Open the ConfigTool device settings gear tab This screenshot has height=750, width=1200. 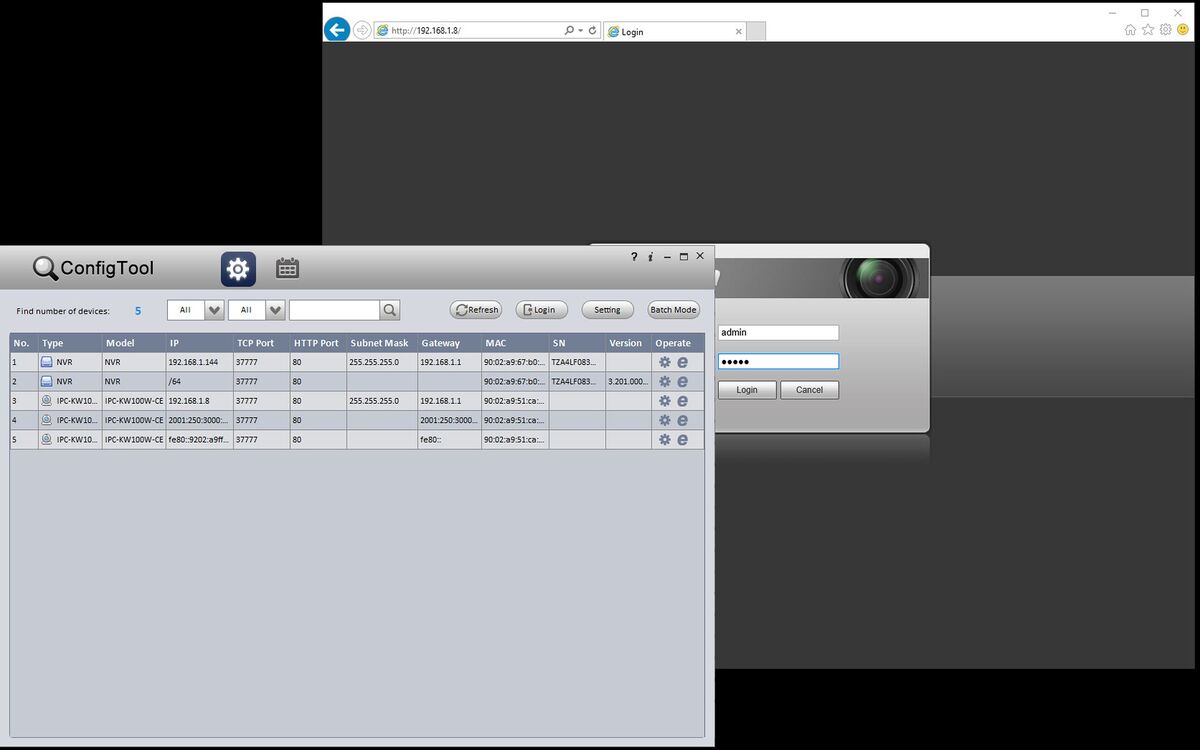pyautogui.click(x=238, y=269)
